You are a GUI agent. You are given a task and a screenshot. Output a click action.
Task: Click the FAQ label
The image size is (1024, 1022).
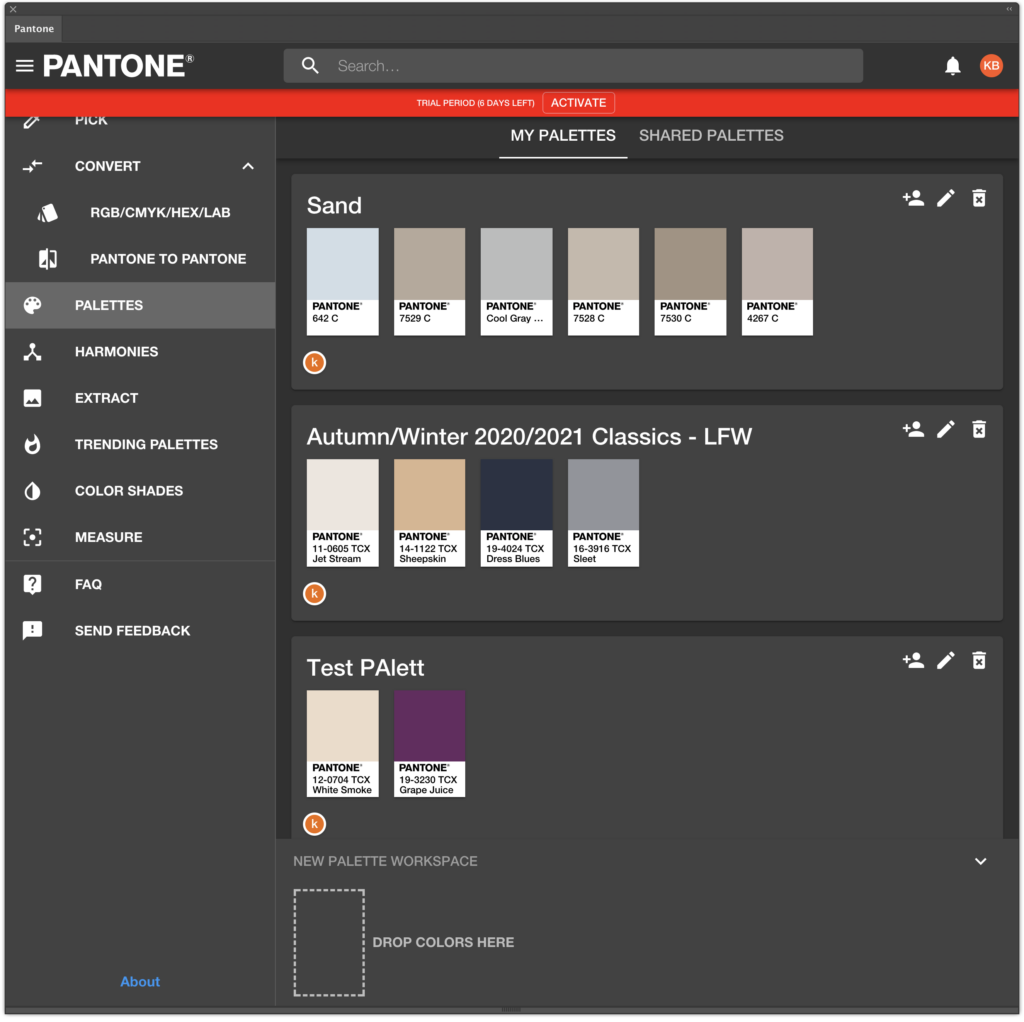tap(88, 584)
